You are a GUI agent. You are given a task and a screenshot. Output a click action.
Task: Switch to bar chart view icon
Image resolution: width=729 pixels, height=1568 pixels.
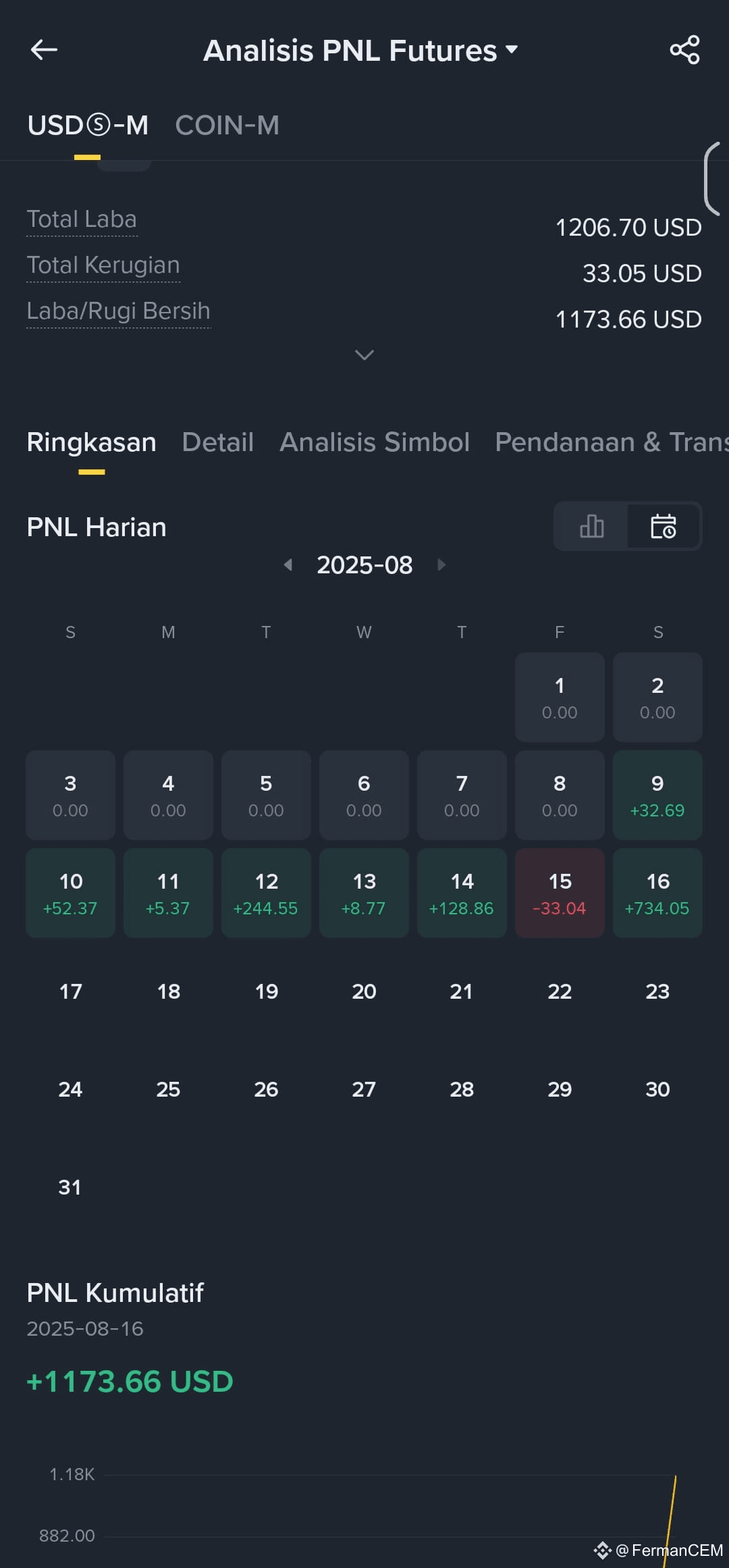[x=591, y=526]
